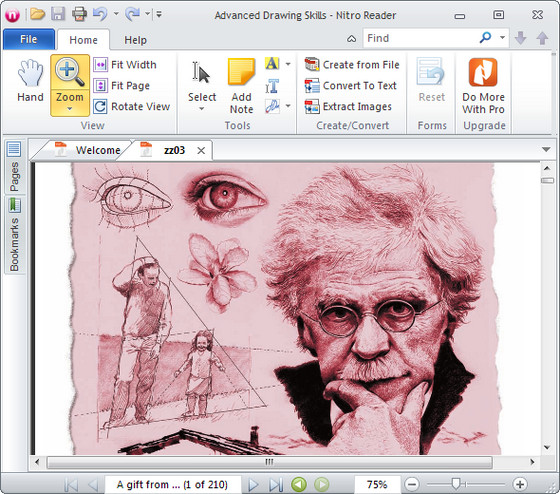Jump to the previous search result arrow
Image resolution: width=560 pixels, height=494 pixels.
pos(542,38)
